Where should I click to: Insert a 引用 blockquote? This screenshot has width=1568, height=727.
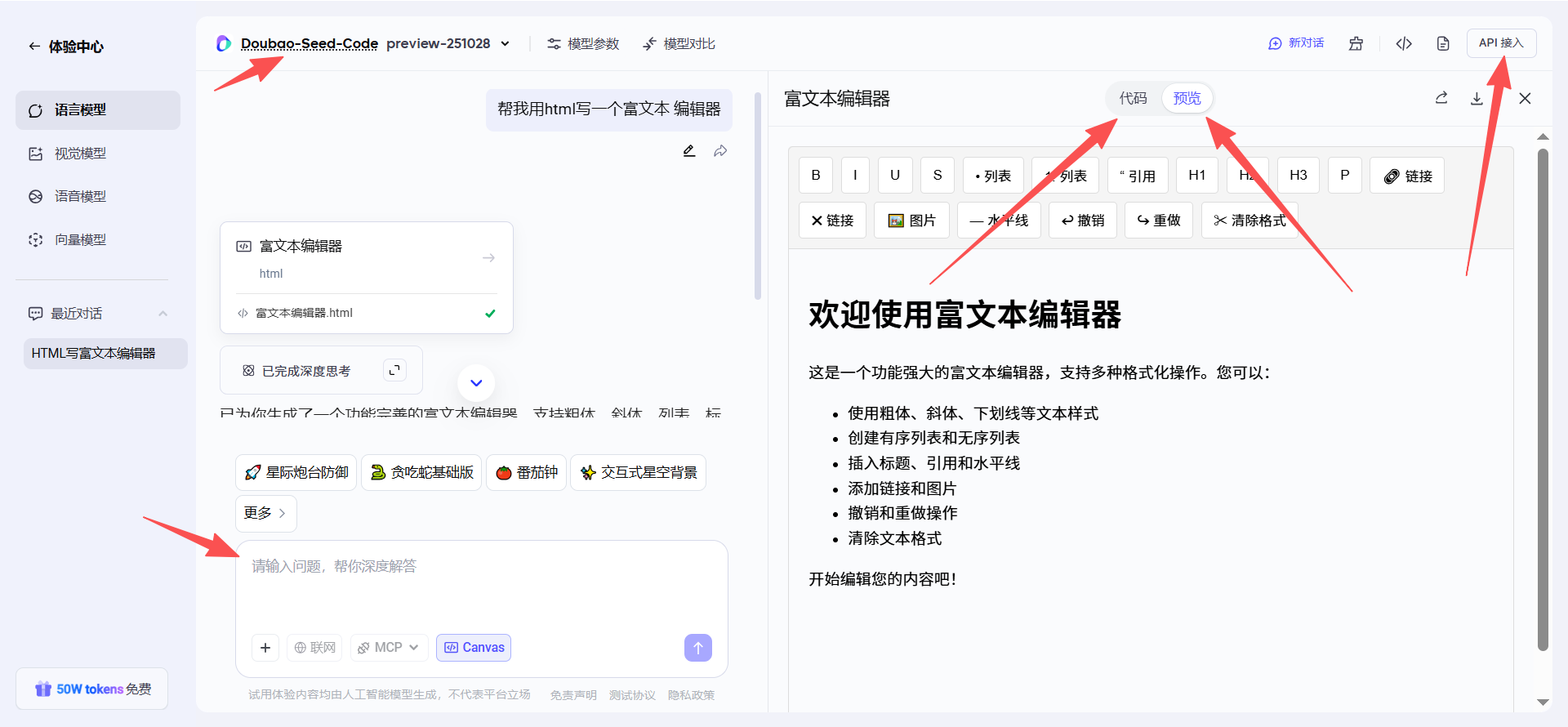[1138, 176]
